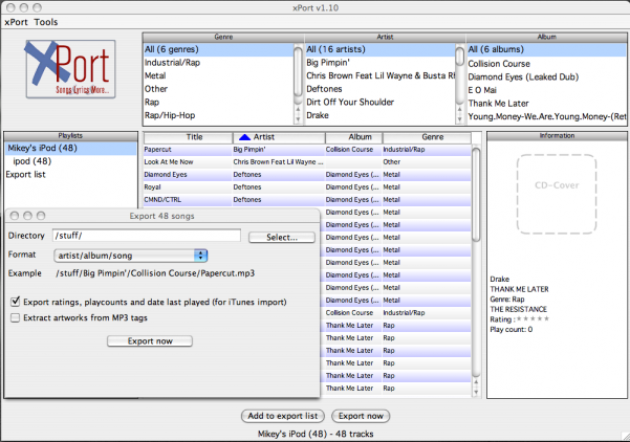Select Chris Brown Feat Lil Wayne artist
The width and height of the screenshot is (630, 442).
(x=380, y=76)
